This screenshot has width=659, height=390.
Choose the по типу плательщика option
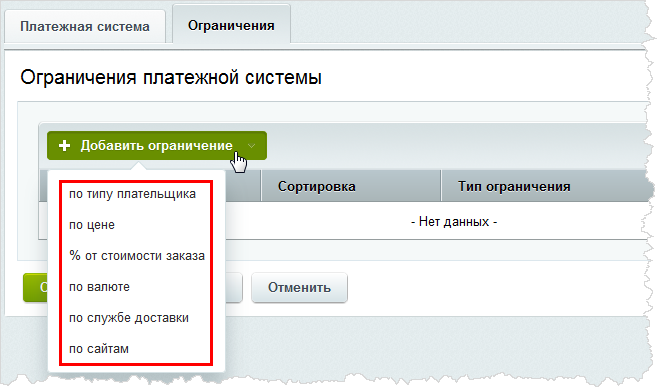pyautogui.click(x=132, y=194)
